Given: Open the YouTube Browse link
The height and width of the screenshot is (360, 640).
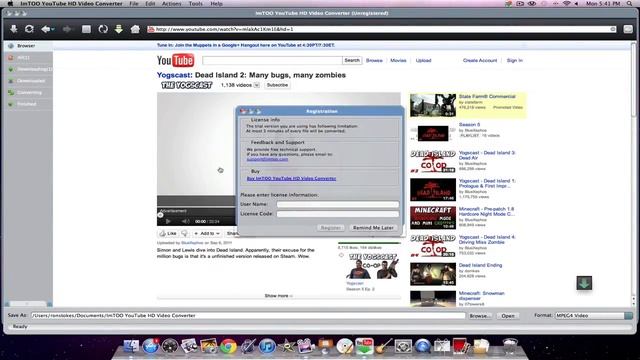Looking at the screenshot, I should 374,60.
